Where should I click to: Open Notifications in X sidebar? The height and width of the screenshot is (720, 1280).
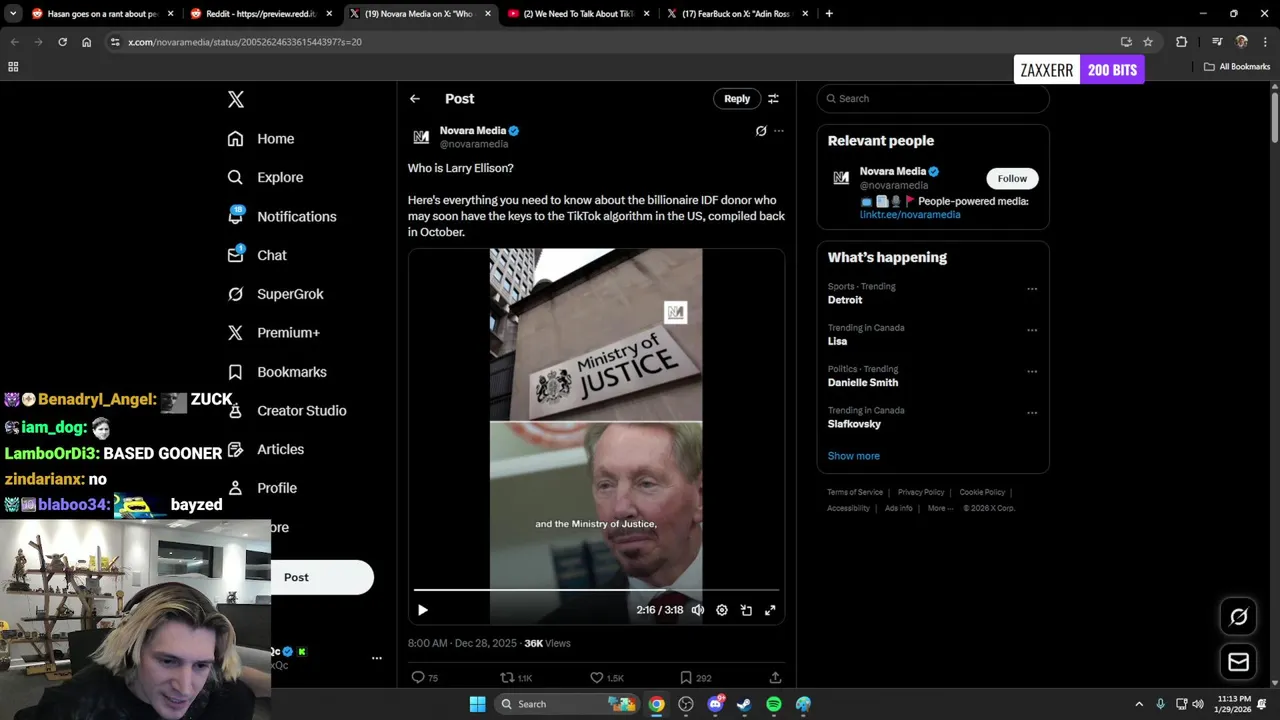pyautogui.click(x=282, y=216)
